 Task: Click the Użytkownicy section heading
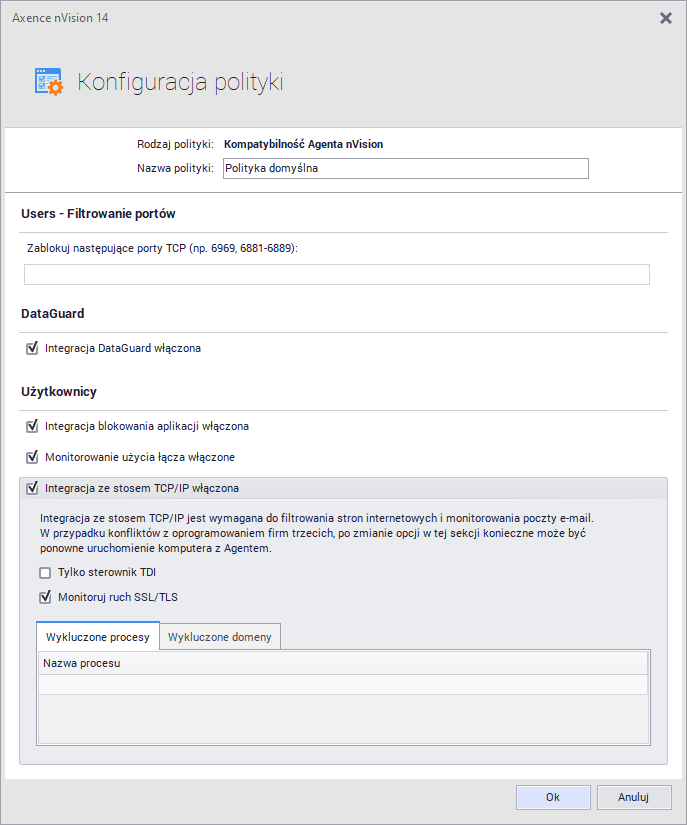click(59, 391)
